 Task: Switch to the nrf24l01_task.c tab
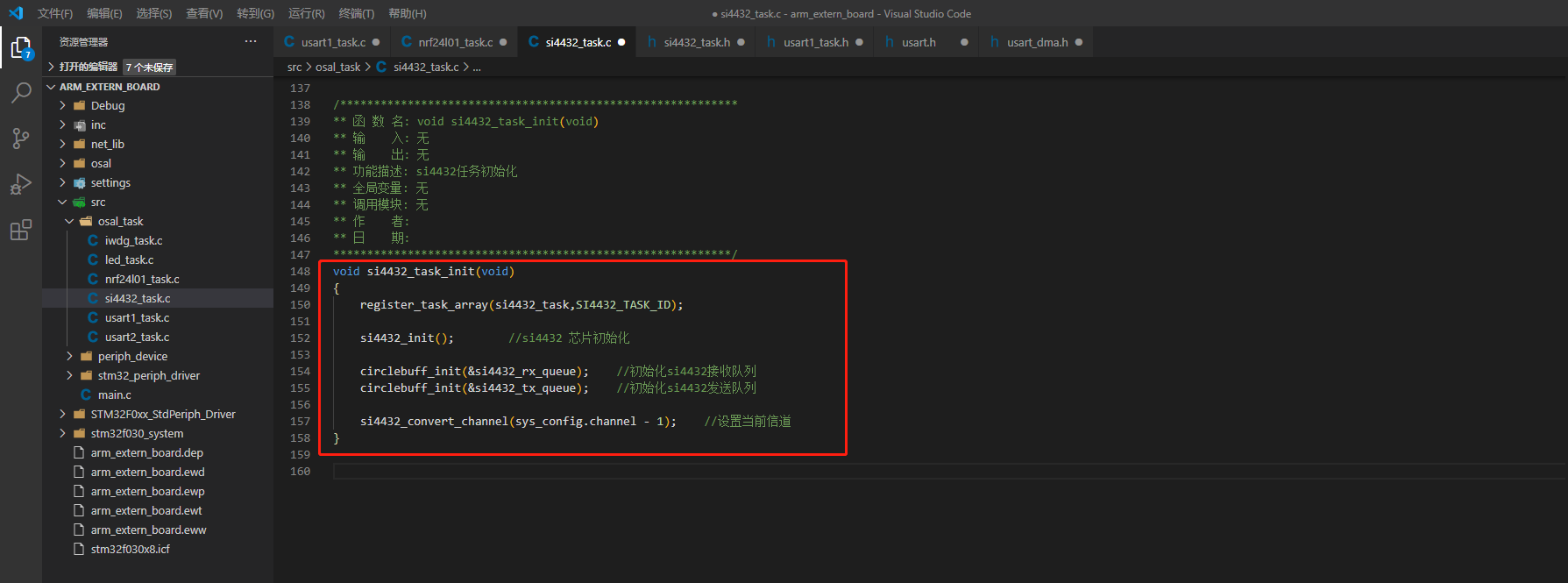pos(455,42)
